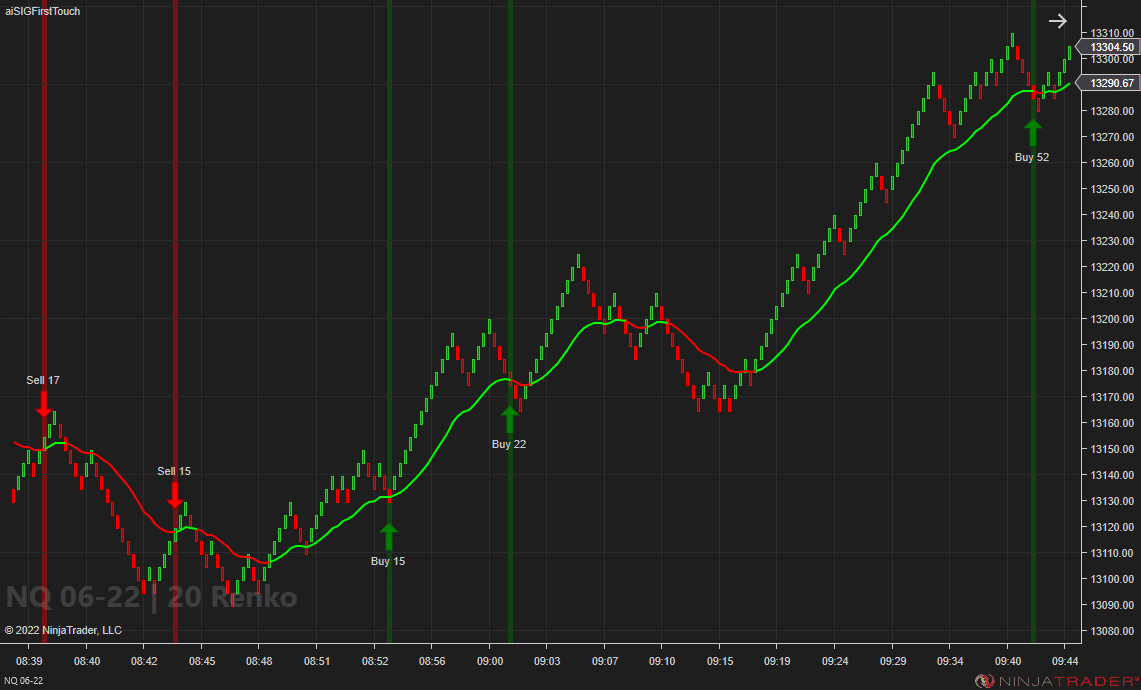Select the Sell 17 red arrow signal
Screen dimensions: 1141x690
coord(44,406)
